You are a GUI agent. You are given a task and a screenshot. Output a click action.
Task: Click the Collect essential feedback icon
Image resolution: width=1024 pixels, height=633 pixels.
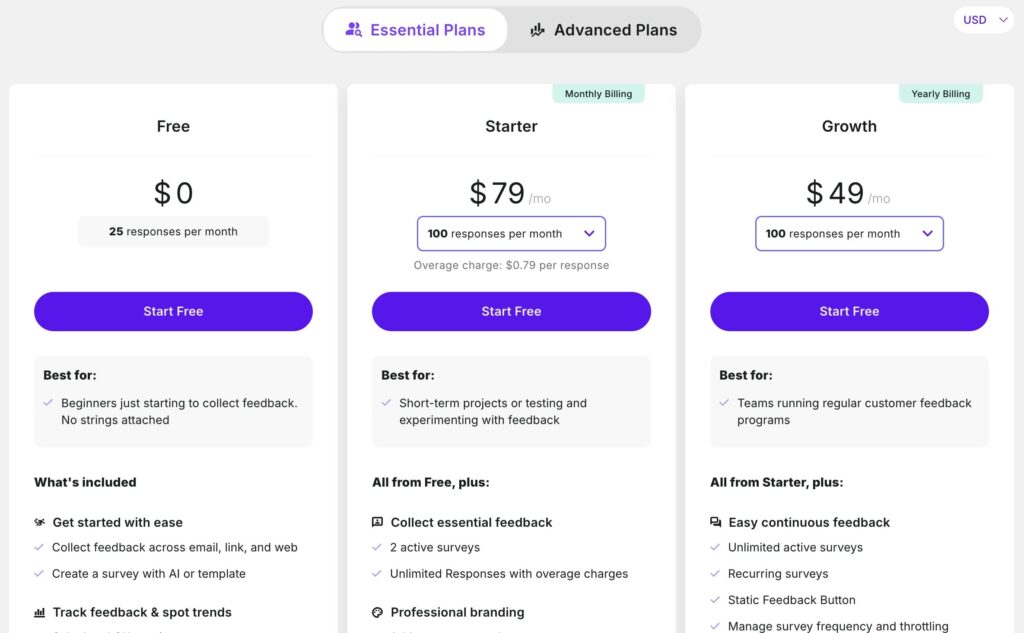pyautogui.click(x=377, y=522)
